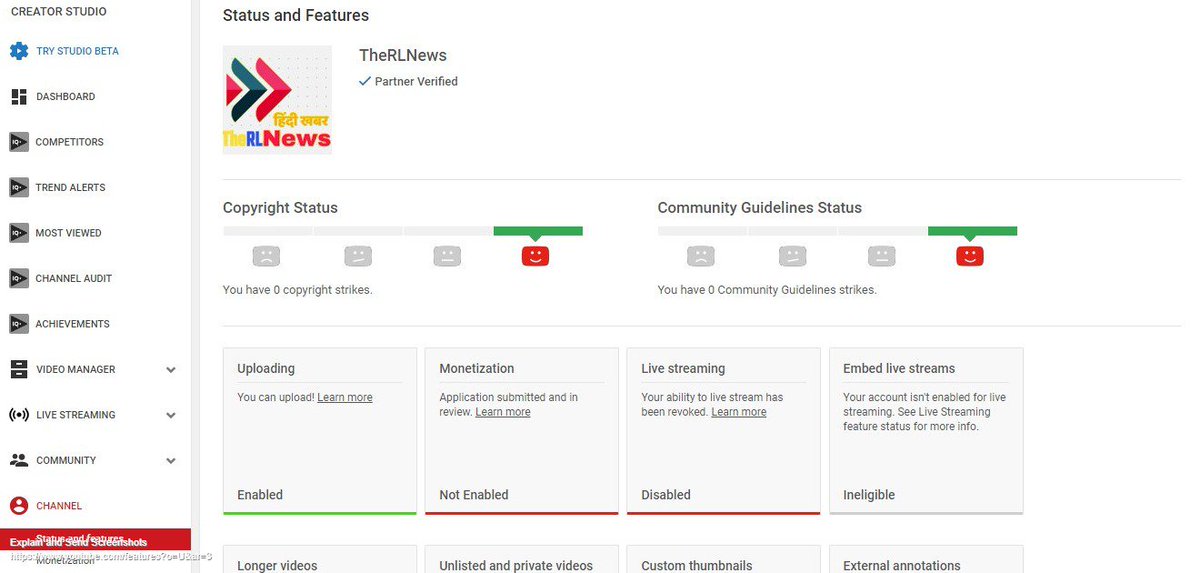The height and width of the screenshot is (573, 1200).
Task: Click the red happy face under Copyright Status
Action: [535, 256]
